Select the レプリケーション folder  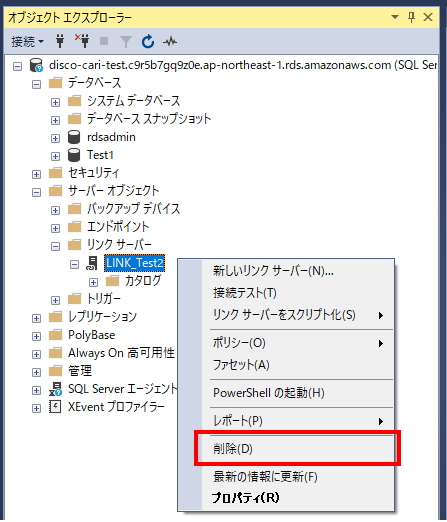pyautogui.click(x=102, y=317)
